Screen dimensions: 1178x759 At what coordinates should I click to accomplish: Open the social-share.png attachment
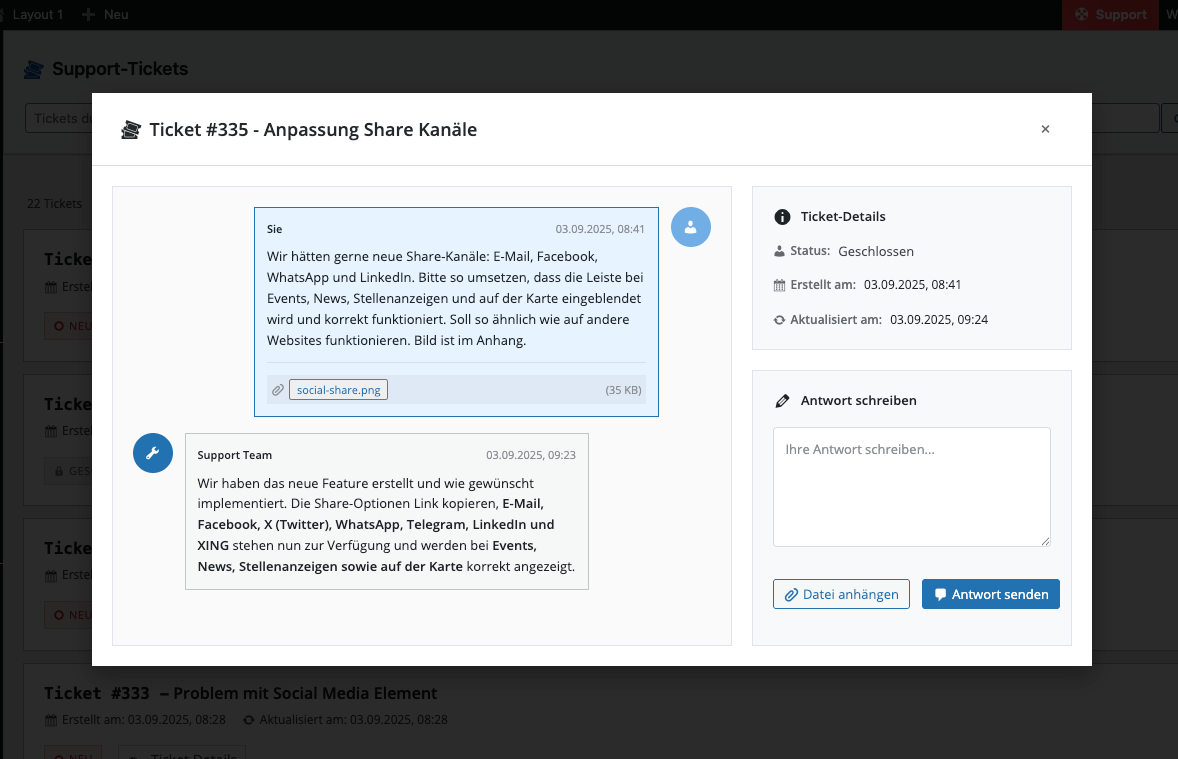[x=338, y=390]
